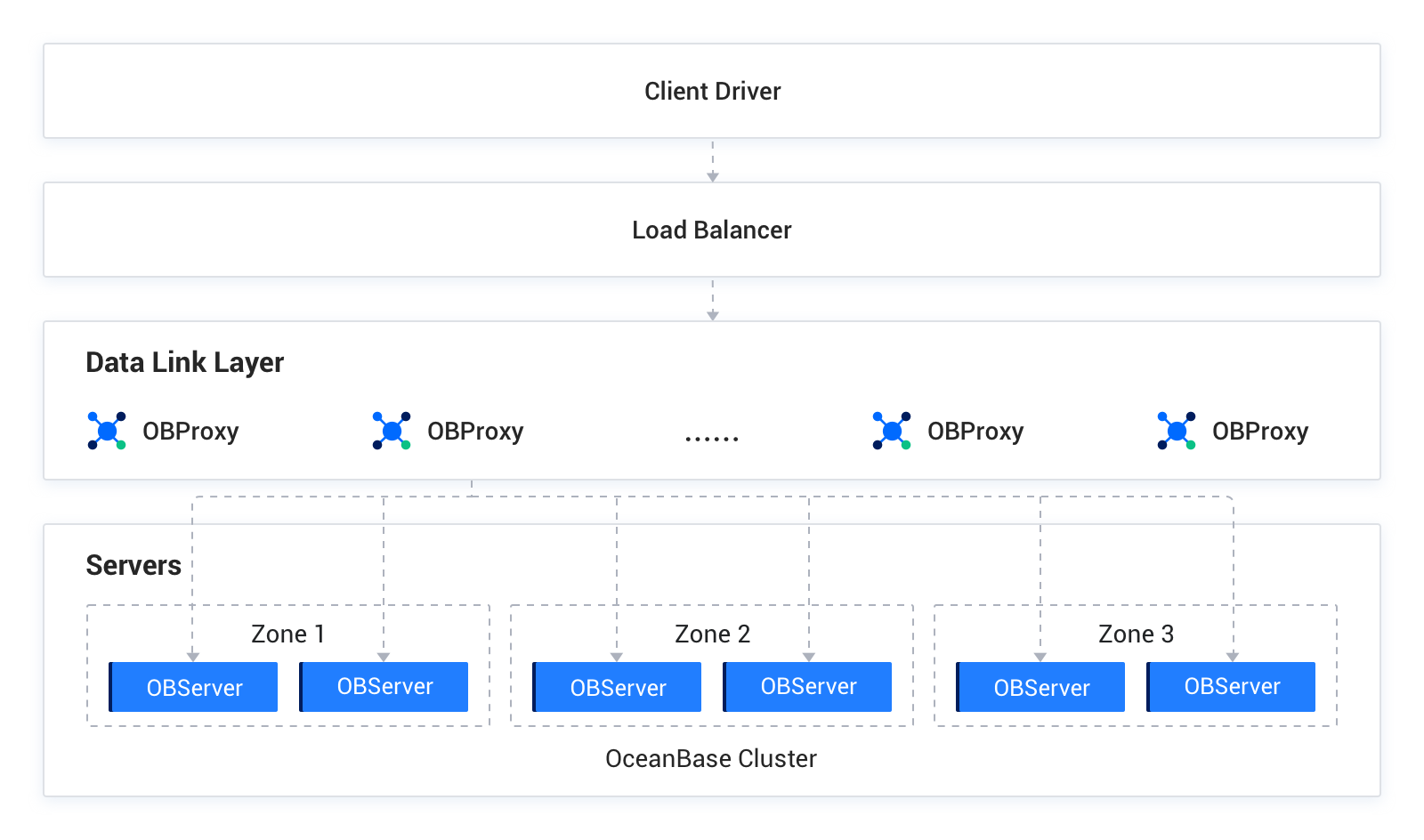
Task: Click the leftmost OBProxy node icon
Action: click(x=107, y=431)
